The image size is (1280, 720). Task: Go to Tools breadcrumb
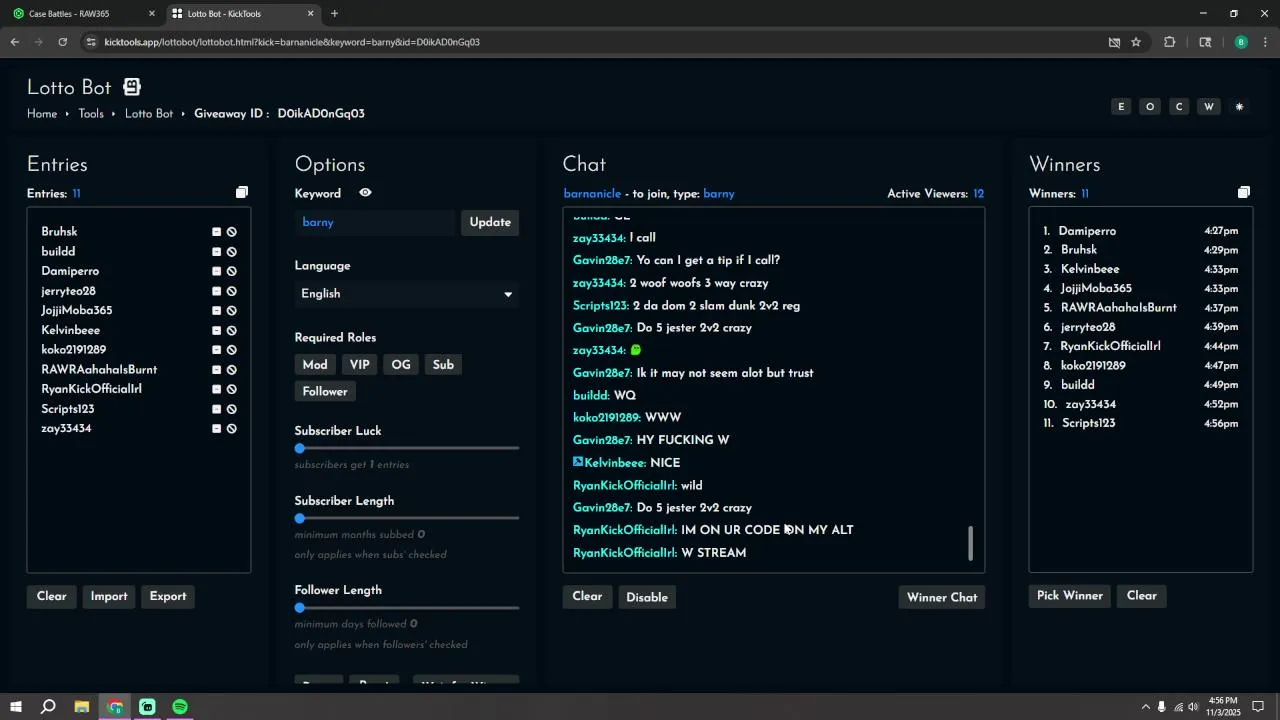pyautogui.click(x=91, y=114)
